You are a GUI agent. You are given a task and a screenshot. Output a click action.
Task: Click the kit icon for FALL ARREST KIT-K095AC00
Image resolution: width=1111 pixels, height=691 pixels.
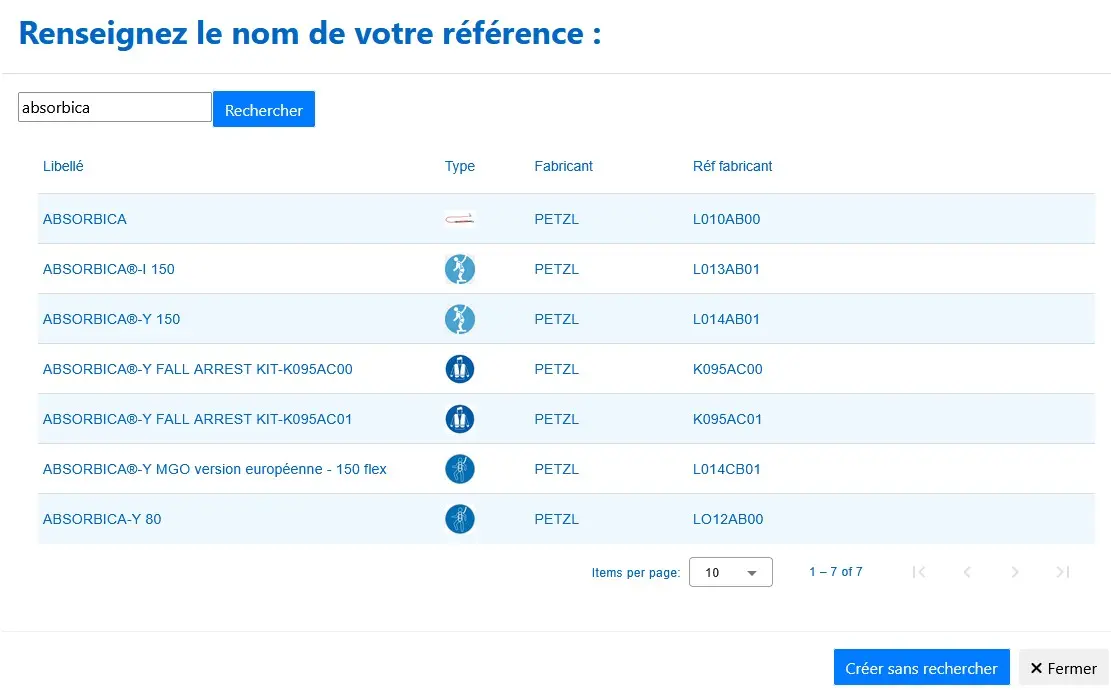(x=459, y=369)
